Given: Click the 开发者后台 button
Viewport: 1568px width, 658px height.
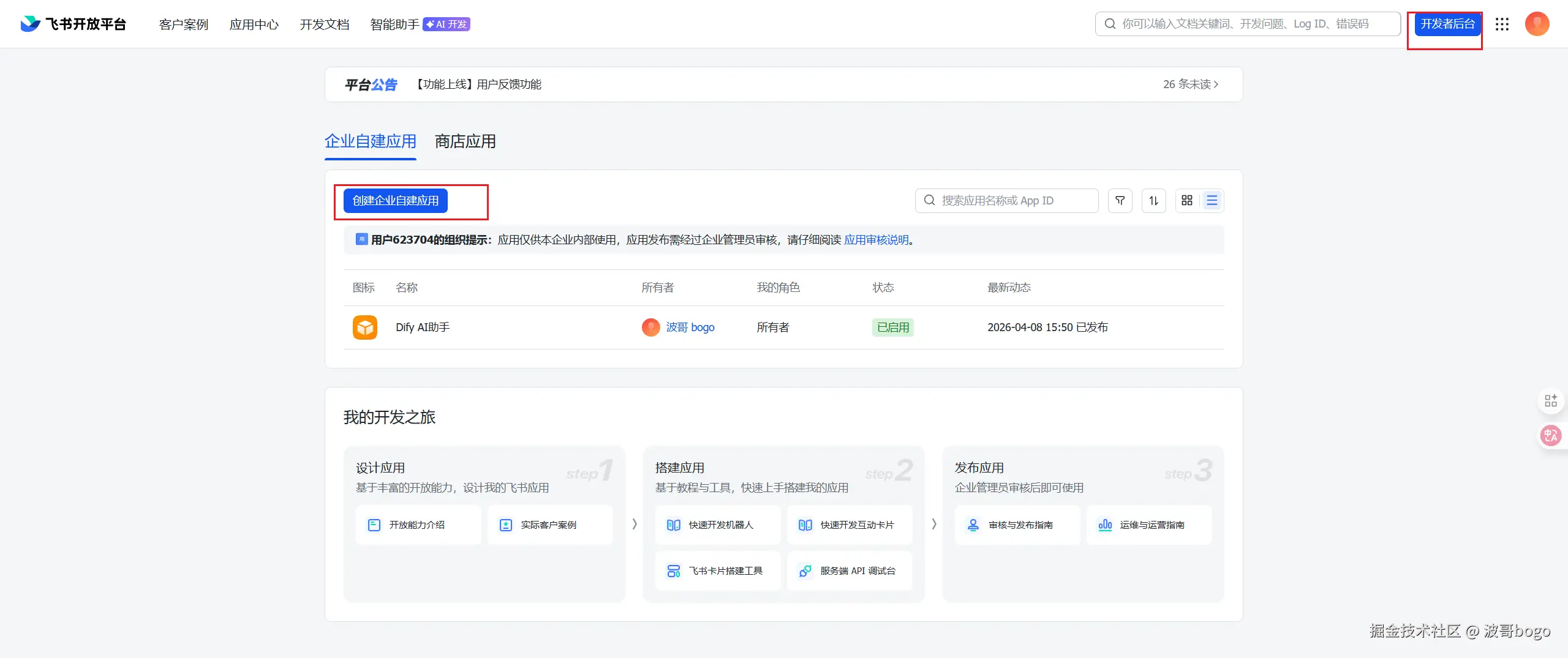Looking at the screenshot, I should (1448, 24).
